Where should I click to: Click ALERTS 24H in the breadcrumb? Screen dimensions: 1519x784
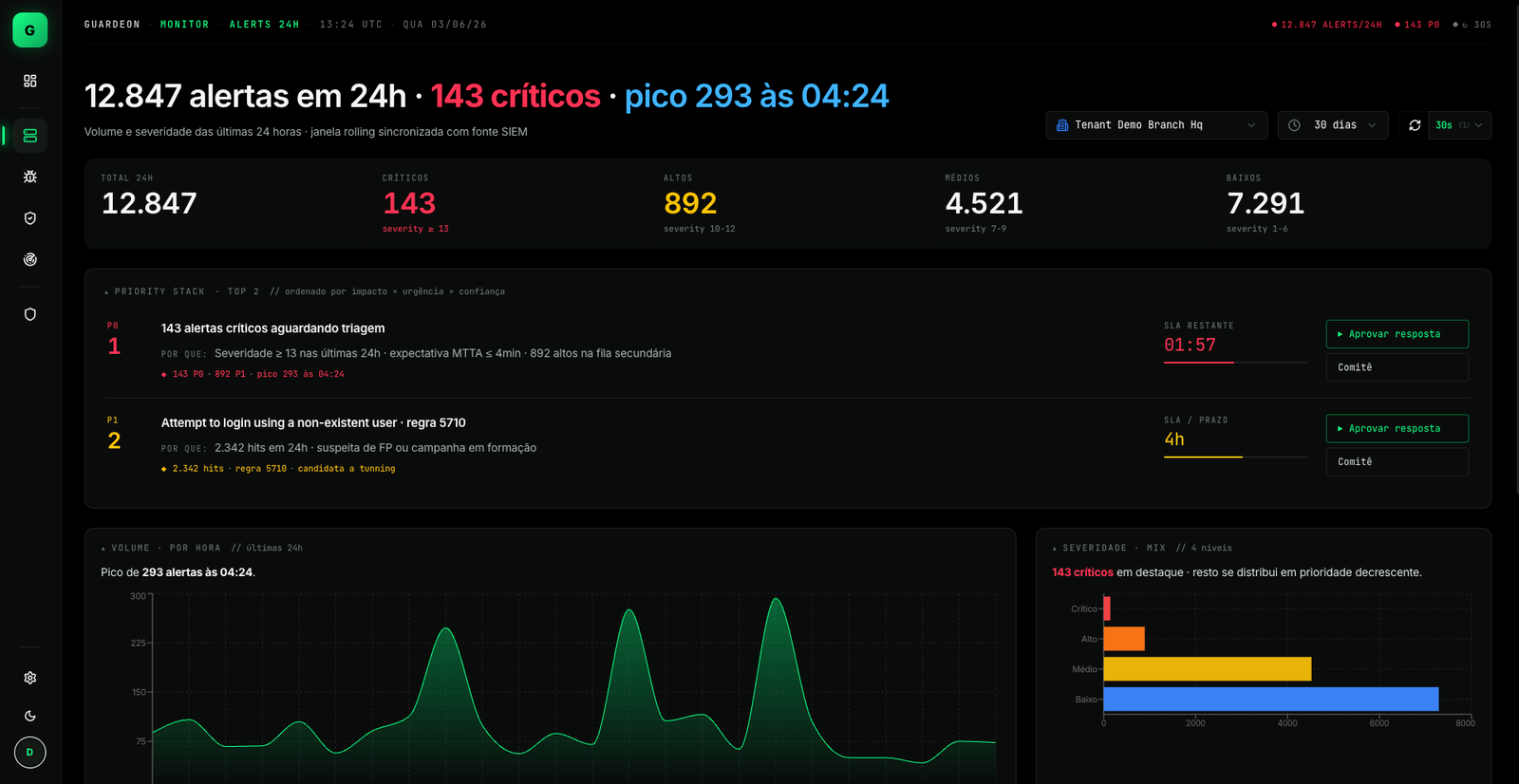coord(264,25)
